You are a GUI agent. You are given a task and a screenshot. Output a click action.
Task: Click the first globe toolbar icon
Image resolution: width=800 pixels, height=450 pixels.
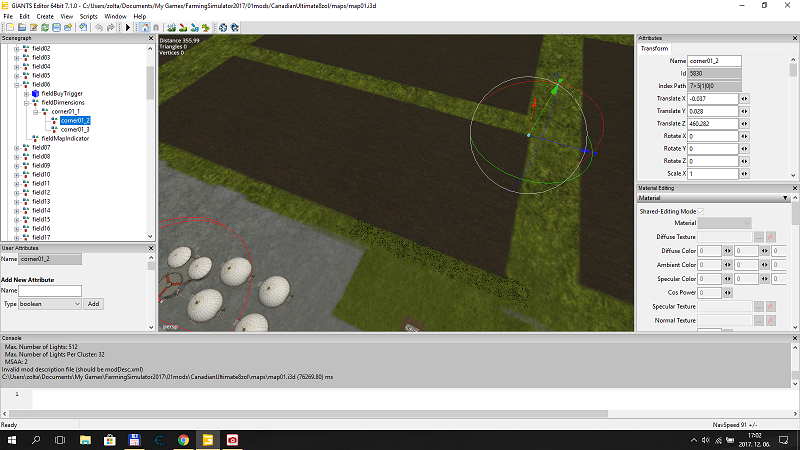tap(223, 28)
